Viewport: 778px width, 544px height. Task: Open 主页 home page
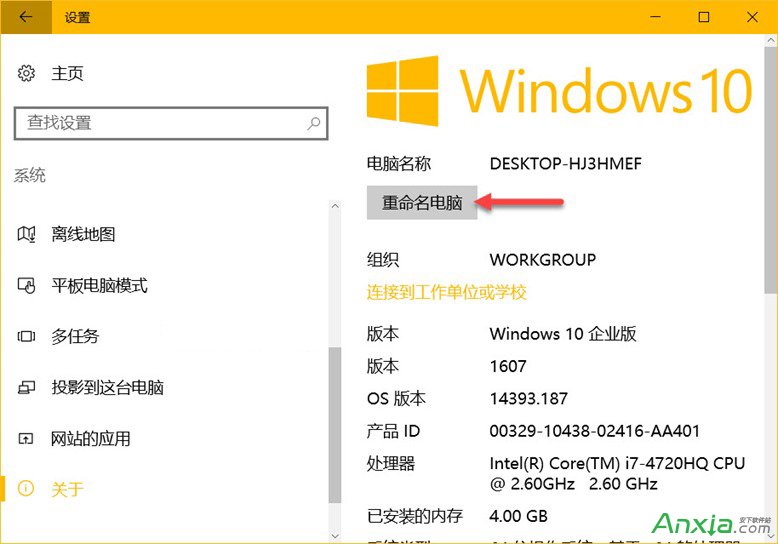[67, 73]
